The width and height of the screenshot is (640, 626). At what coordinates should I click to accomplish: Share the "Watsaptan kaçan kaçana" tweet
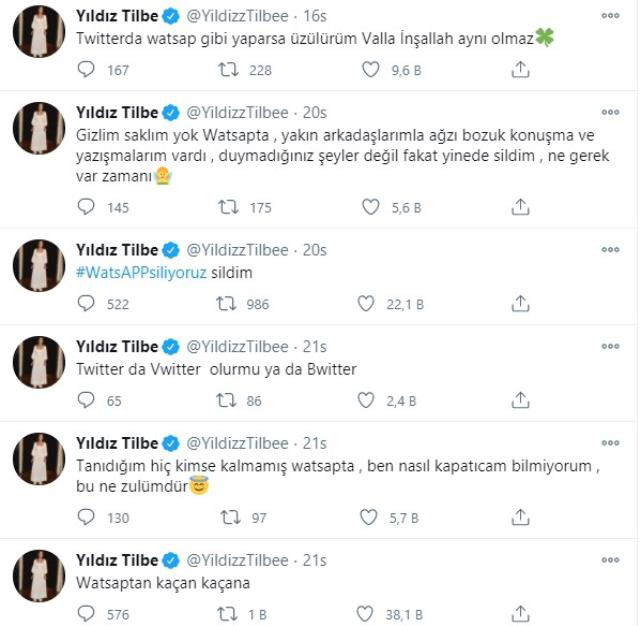pos(519,614)
